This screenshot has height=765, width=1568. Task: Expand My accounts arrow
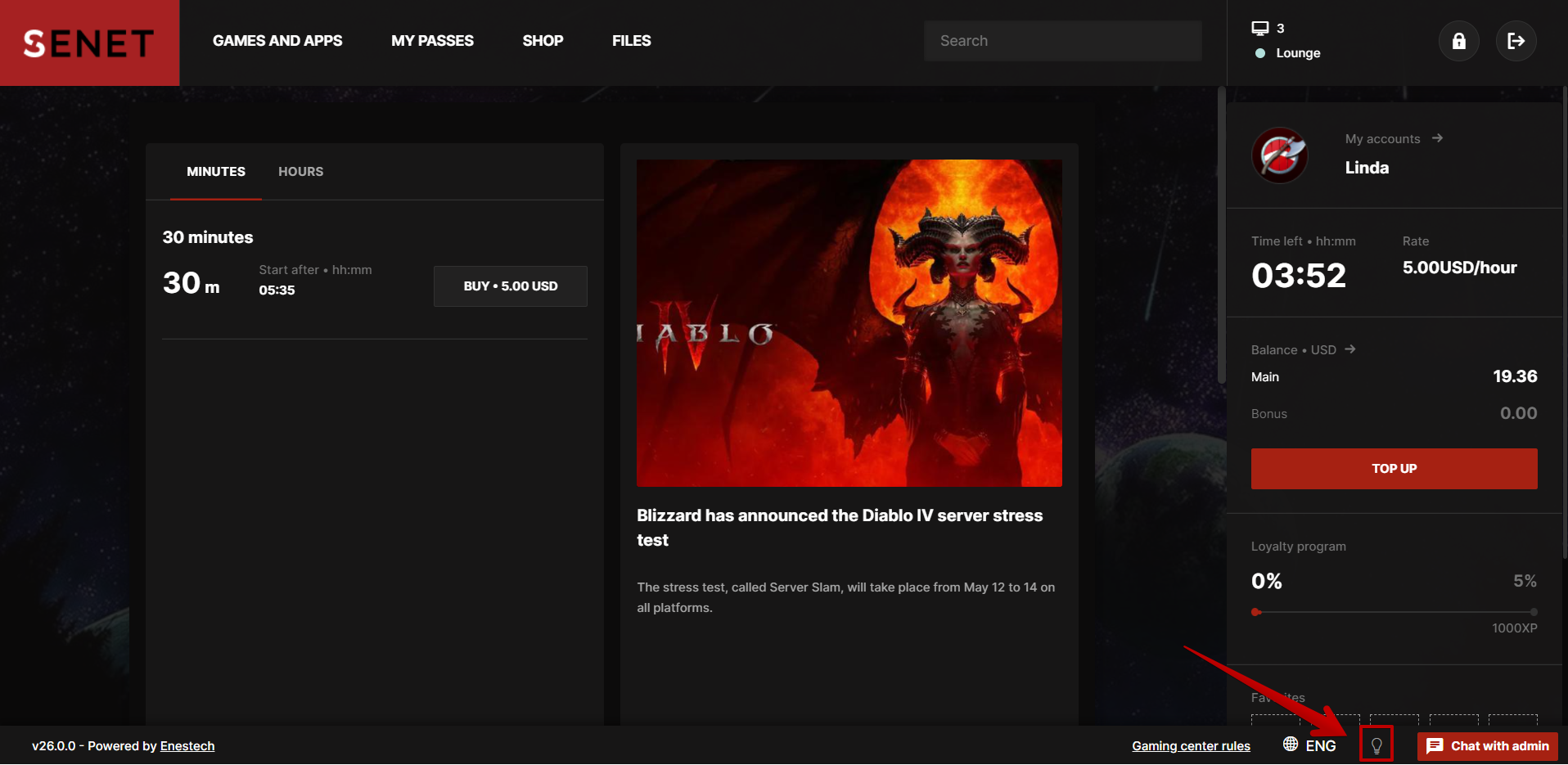click(x=1437, y=138)
